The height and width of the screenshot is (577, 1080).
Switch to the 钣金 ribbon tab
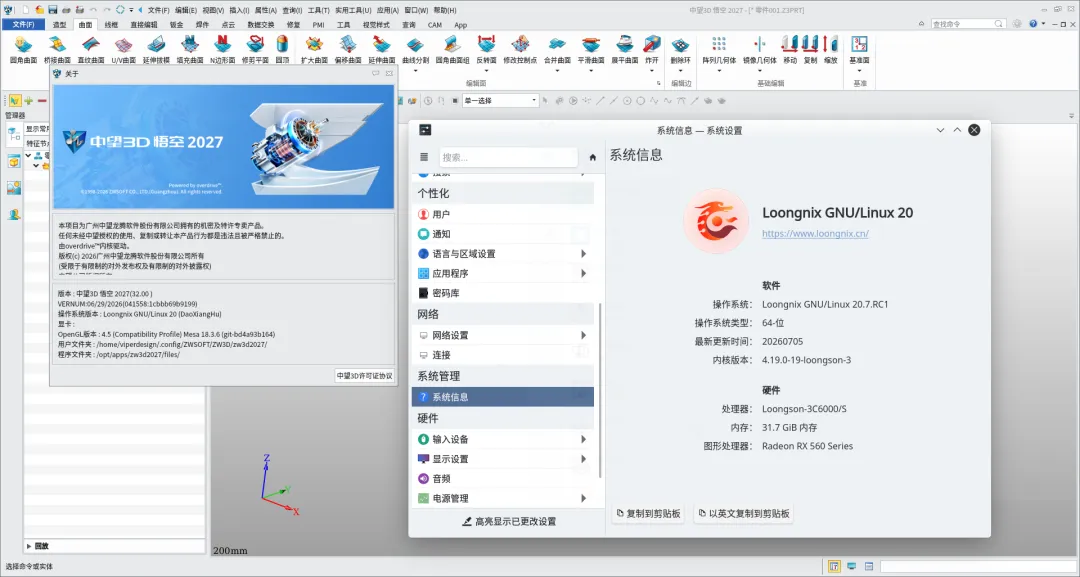click(176, 25)
